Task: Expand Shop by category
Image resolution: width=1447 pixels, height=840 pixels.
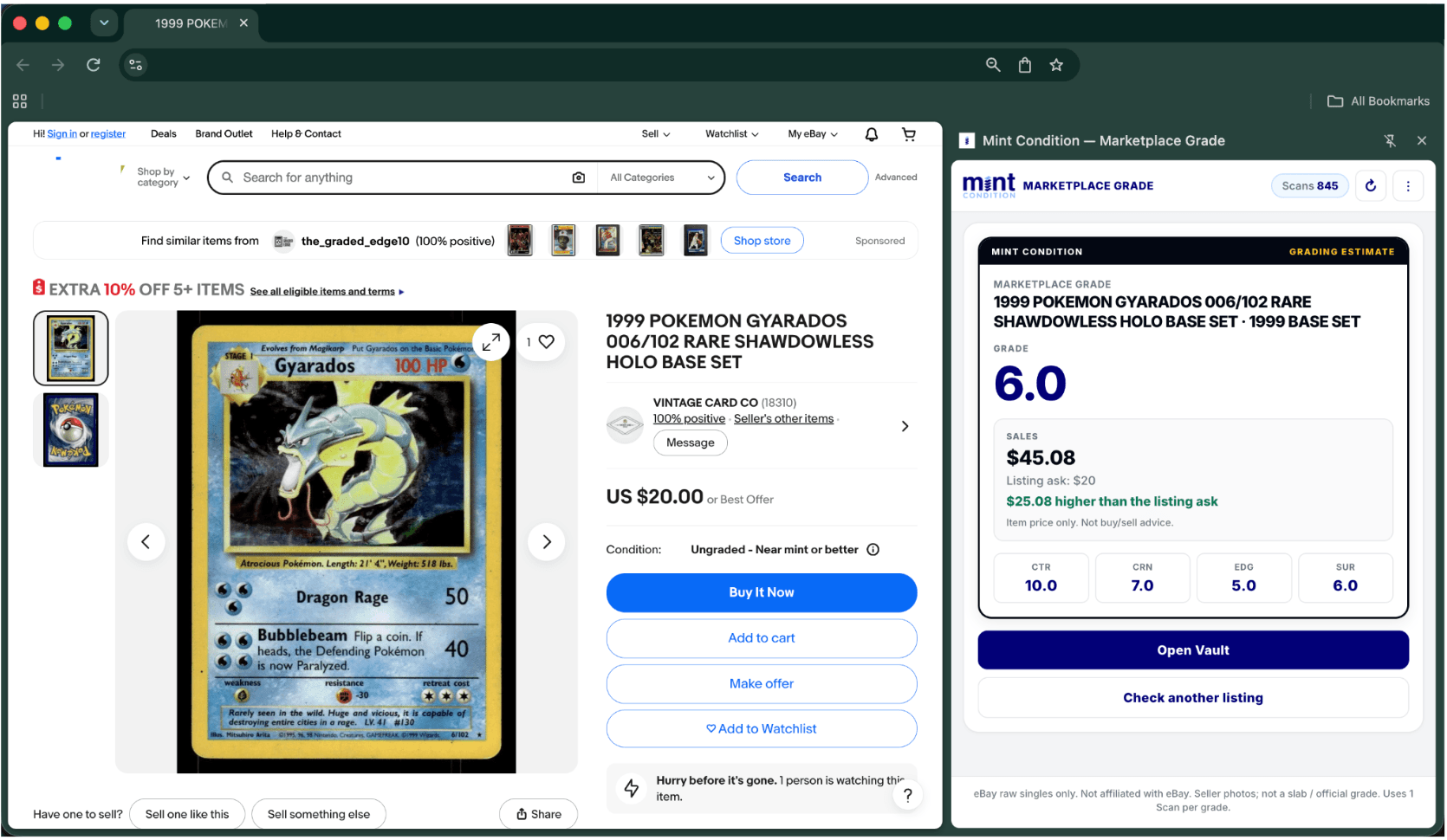Action: pyautogui.click(x=163, y=178)
